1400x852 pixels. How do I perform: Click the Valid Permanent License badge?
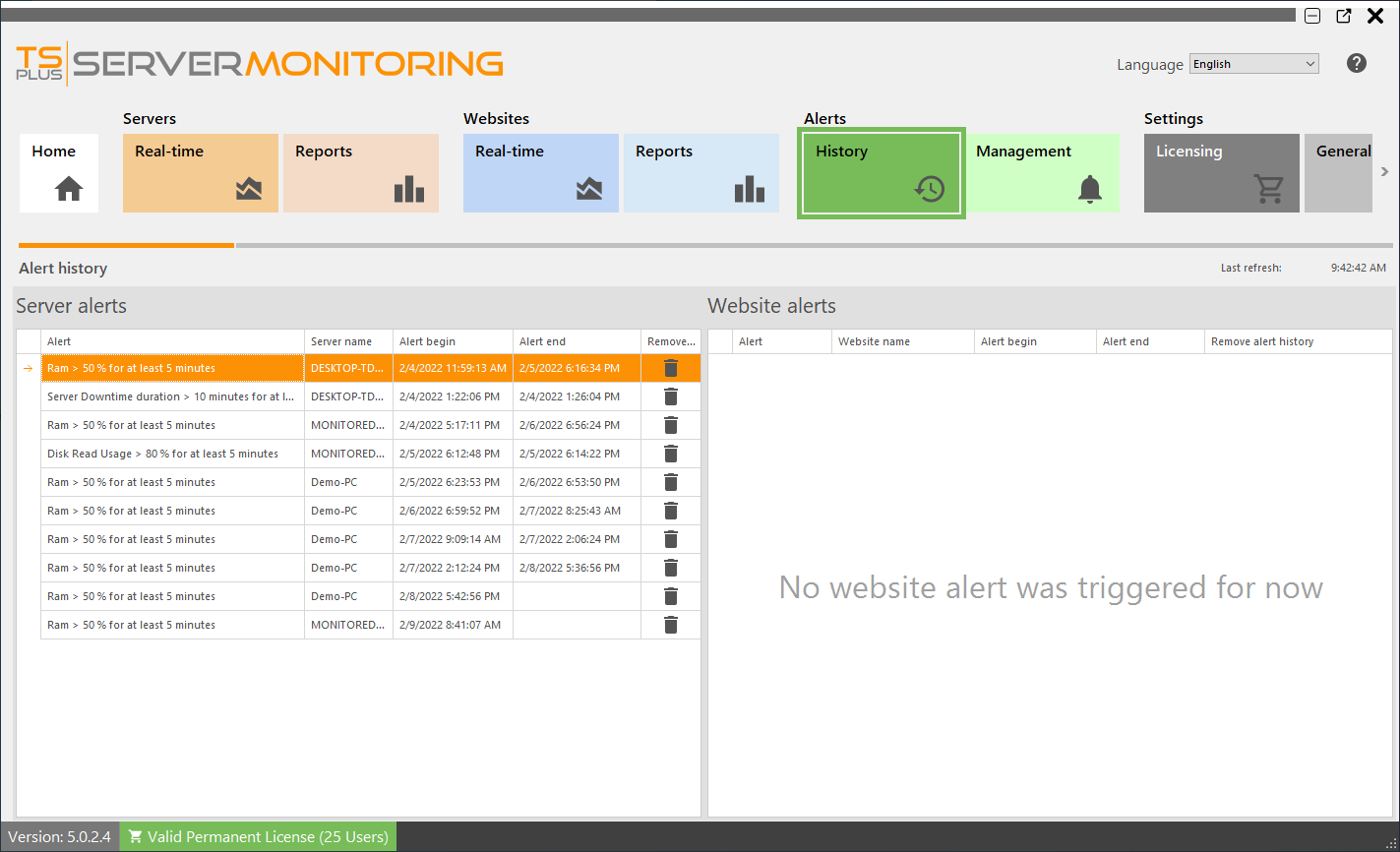[x=257, y=836]
